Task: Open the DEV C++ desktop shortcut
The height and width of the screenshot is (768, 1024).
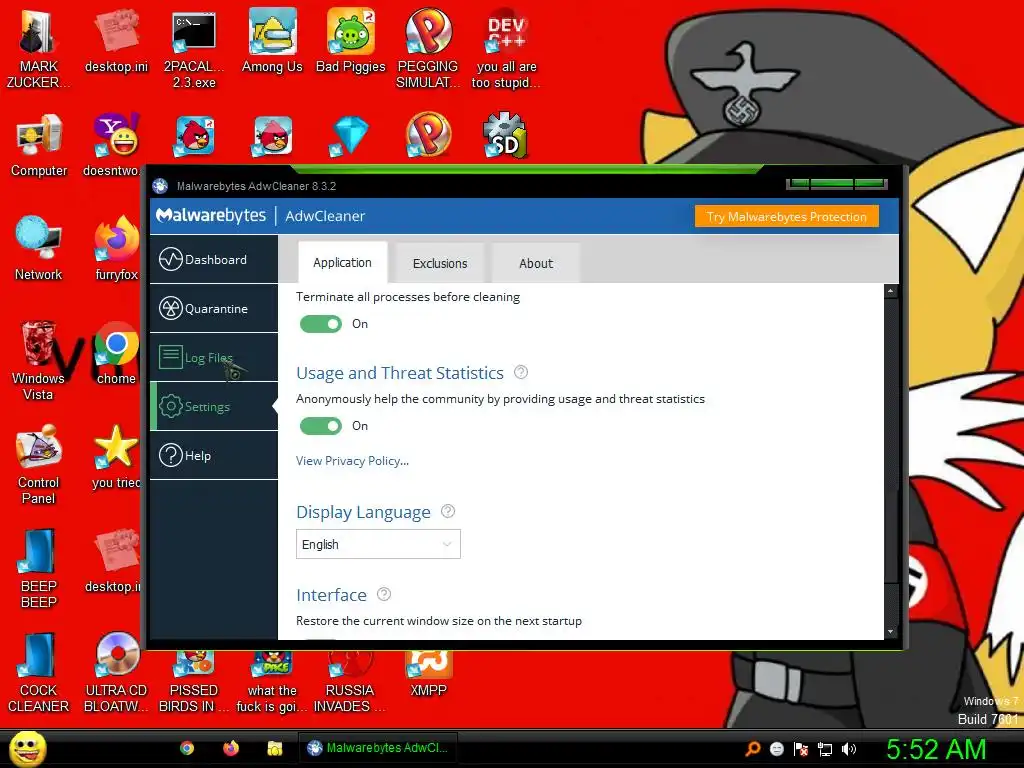Action: coord(506,49)
